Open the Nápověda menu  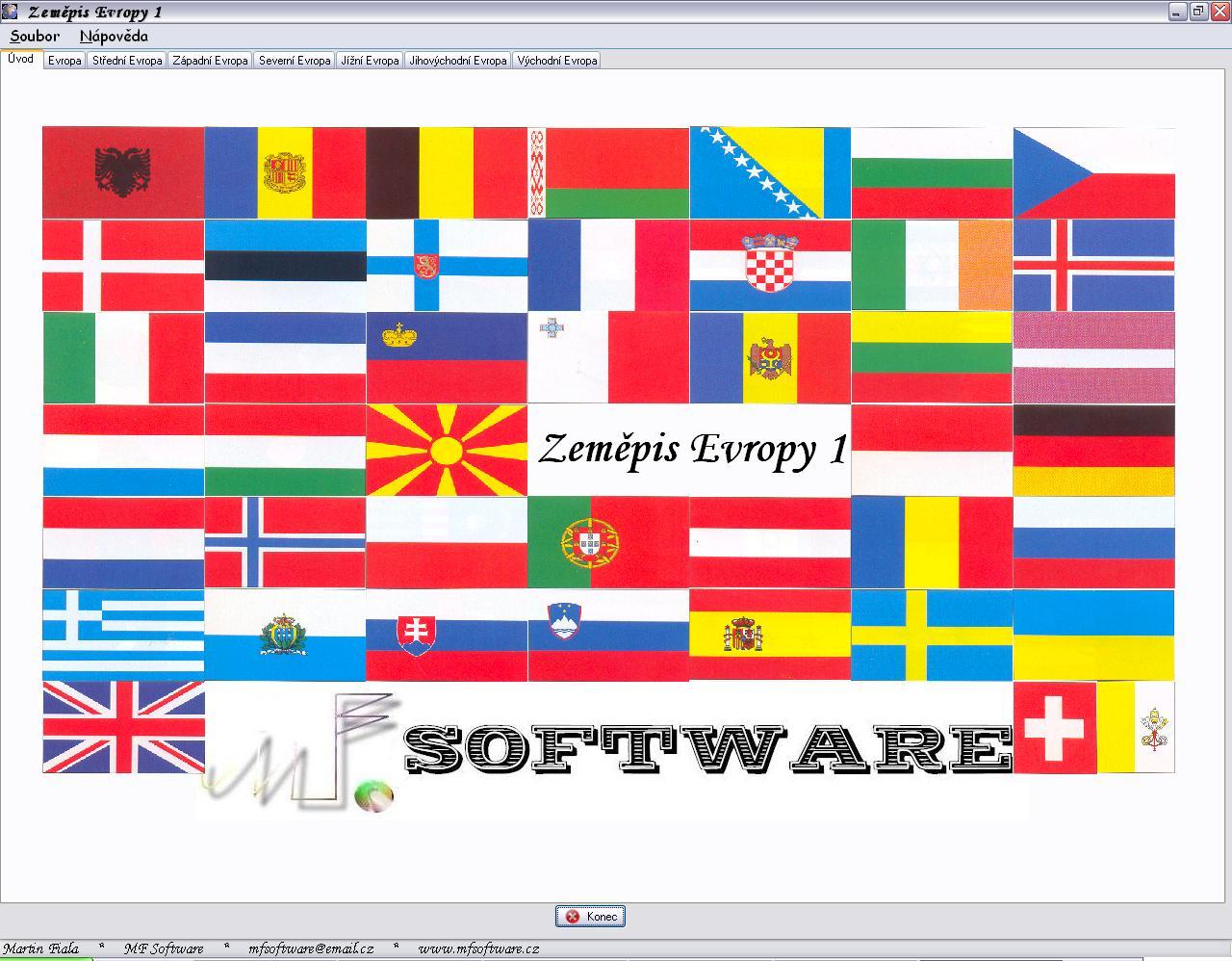coord(114,37)
